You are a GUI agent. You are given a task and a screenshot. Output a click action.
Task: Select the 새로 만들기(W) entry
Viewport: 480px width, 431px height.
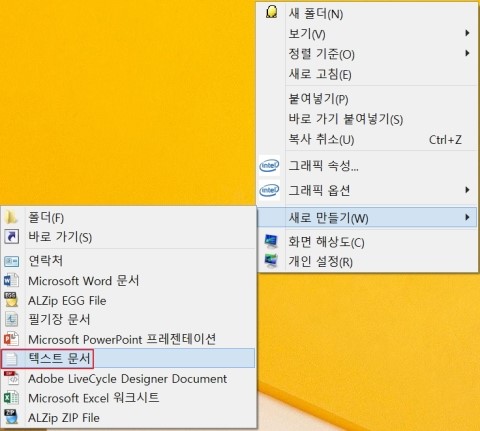coord(367,218)
